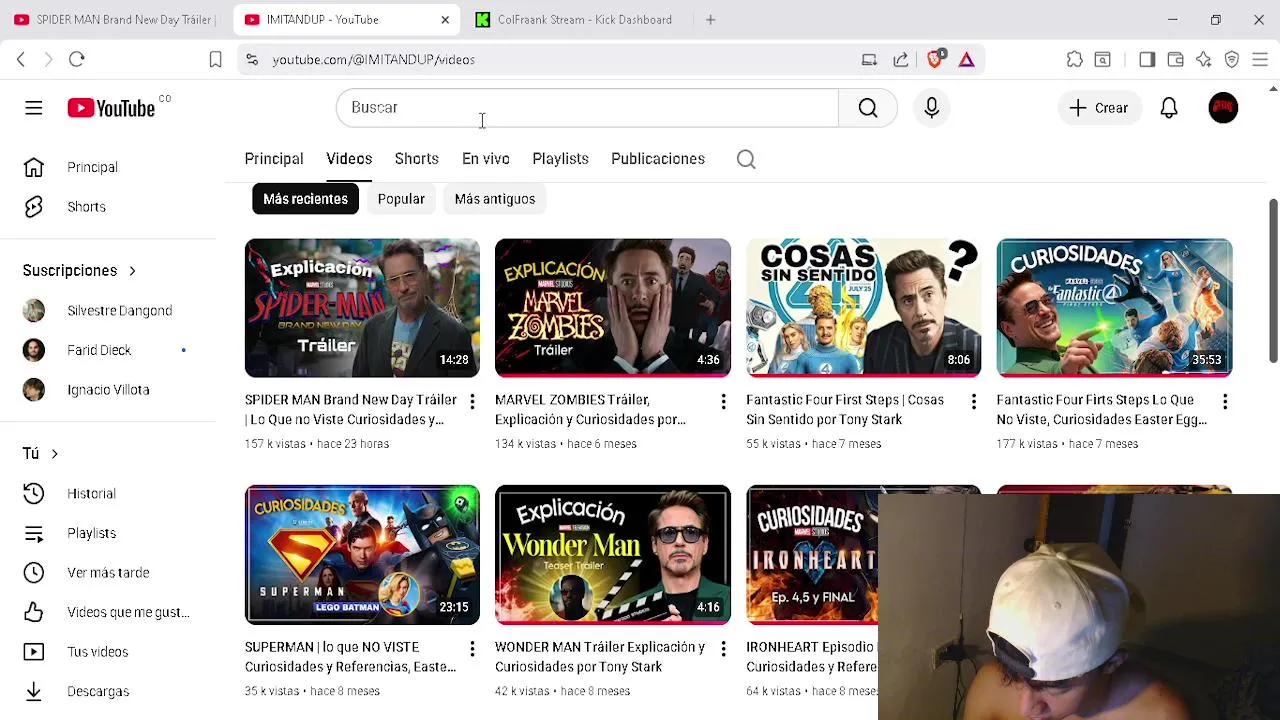Viewport: 1280px width, 720px height.
Task: Share this page from the address bar
Action: (901, 60)
